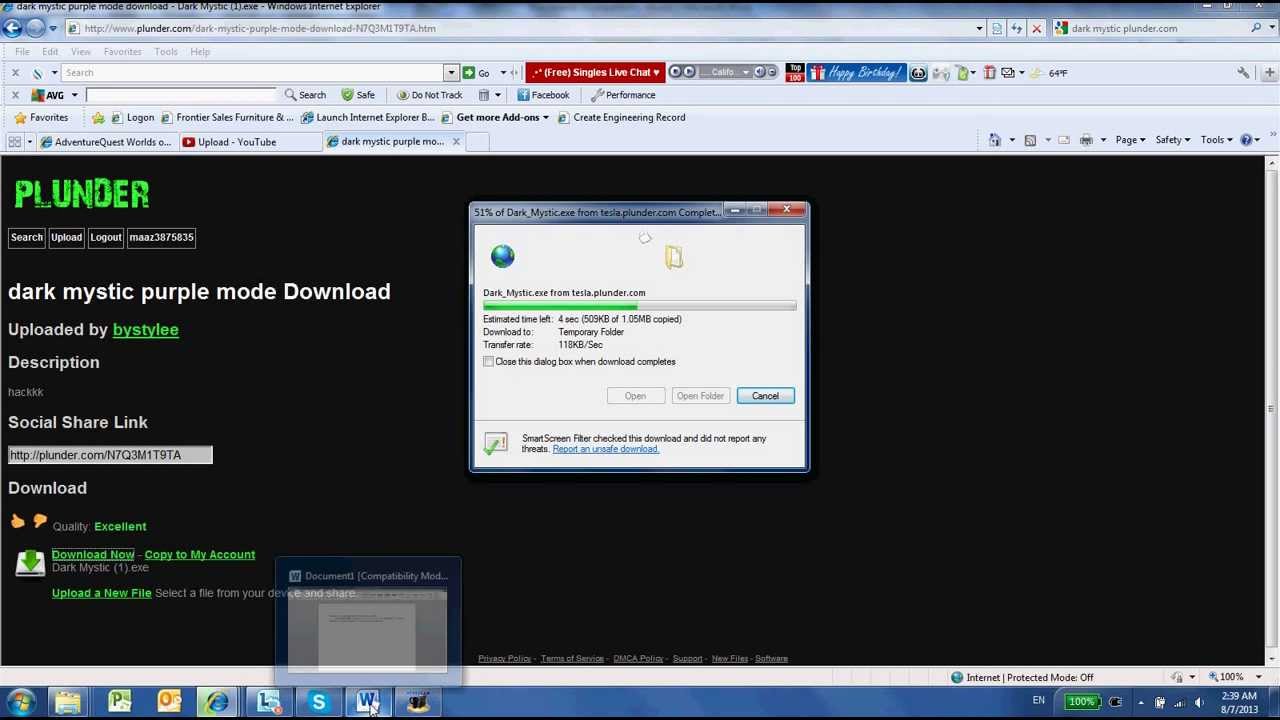Click the Print icon in command bar
The width and height of the screenshot is (1280, 720).
pos(1086,140)
